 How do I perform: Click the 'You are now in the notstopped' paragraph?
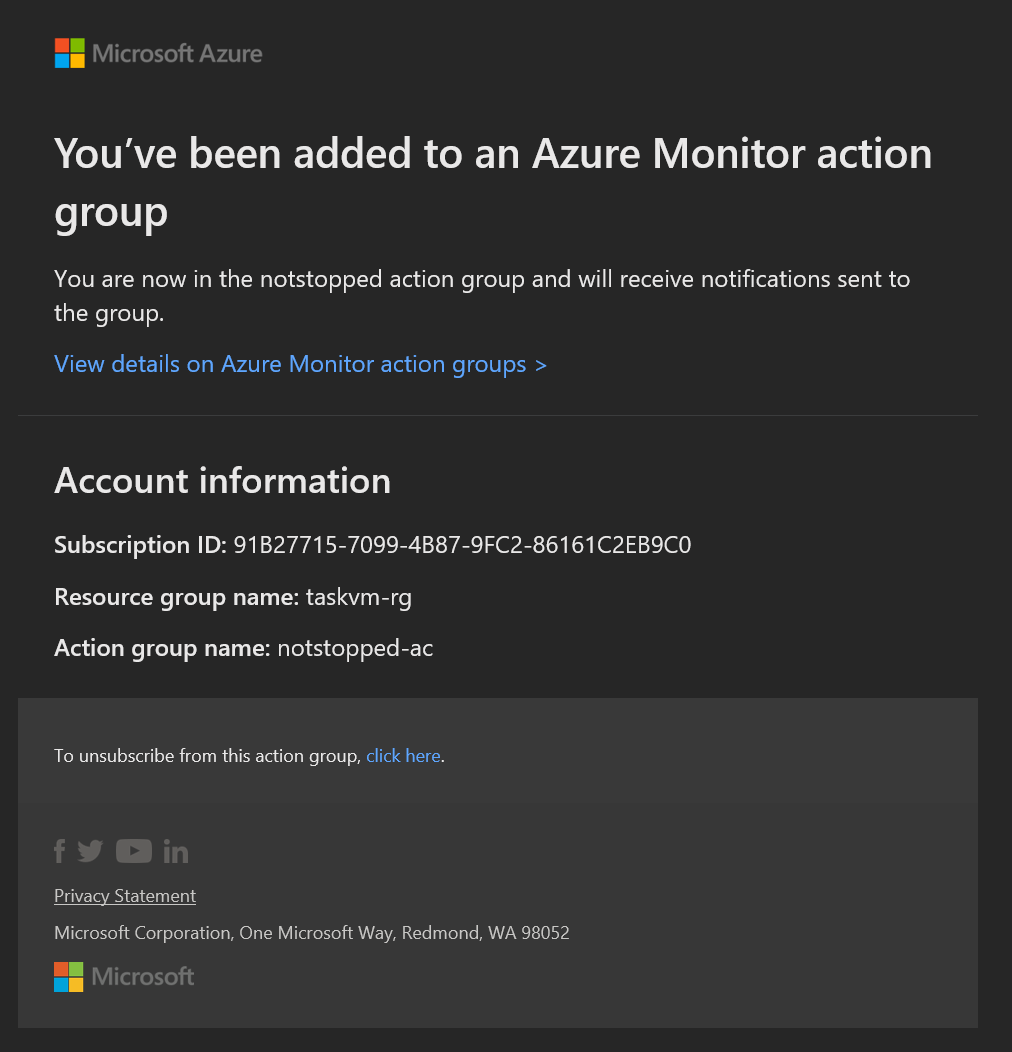[x=482, y=296]
